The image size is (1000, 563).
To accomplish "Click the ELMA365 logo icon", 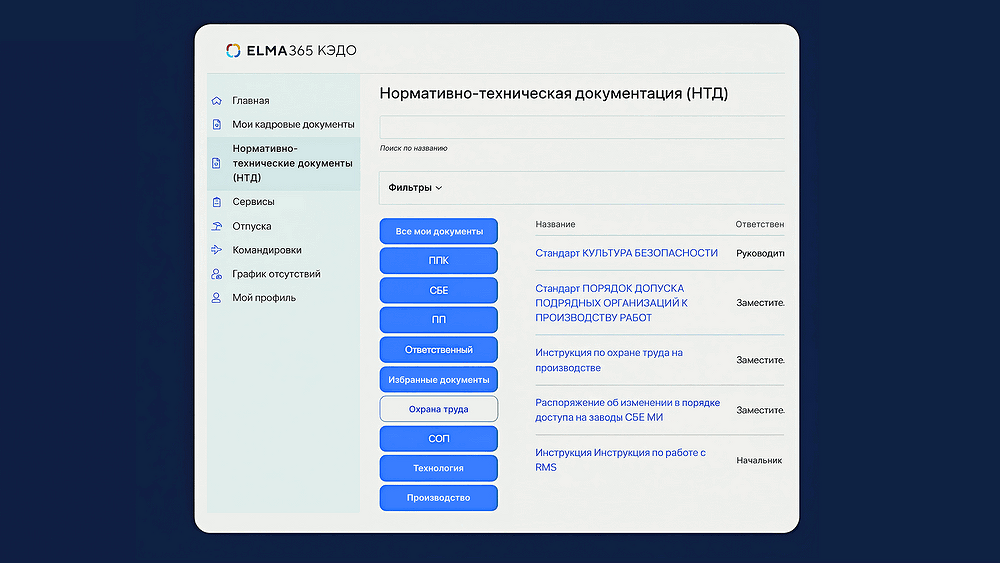I will click(x=233, y=50).
